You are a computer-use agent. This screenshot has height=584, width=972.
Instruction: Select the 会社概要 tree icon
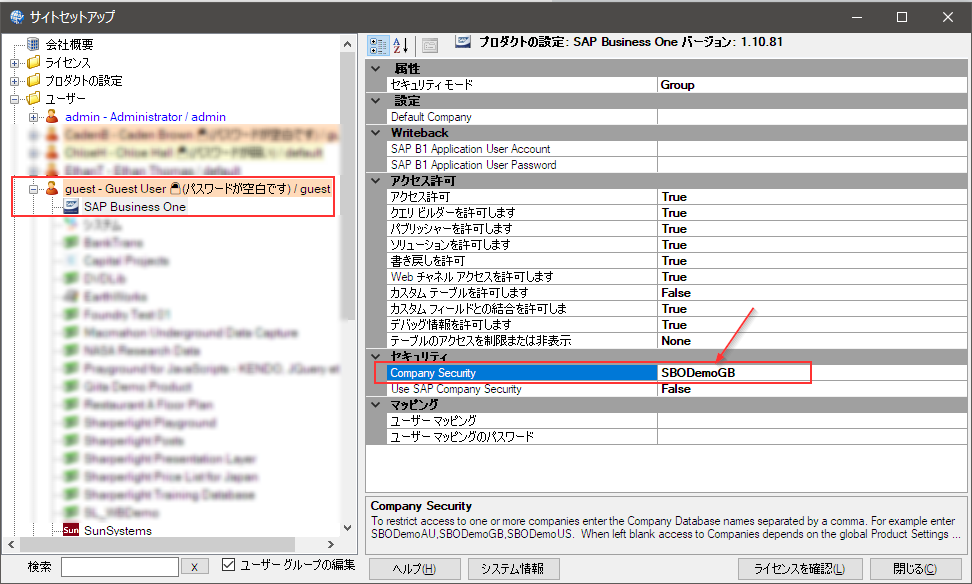pos(33,44)
